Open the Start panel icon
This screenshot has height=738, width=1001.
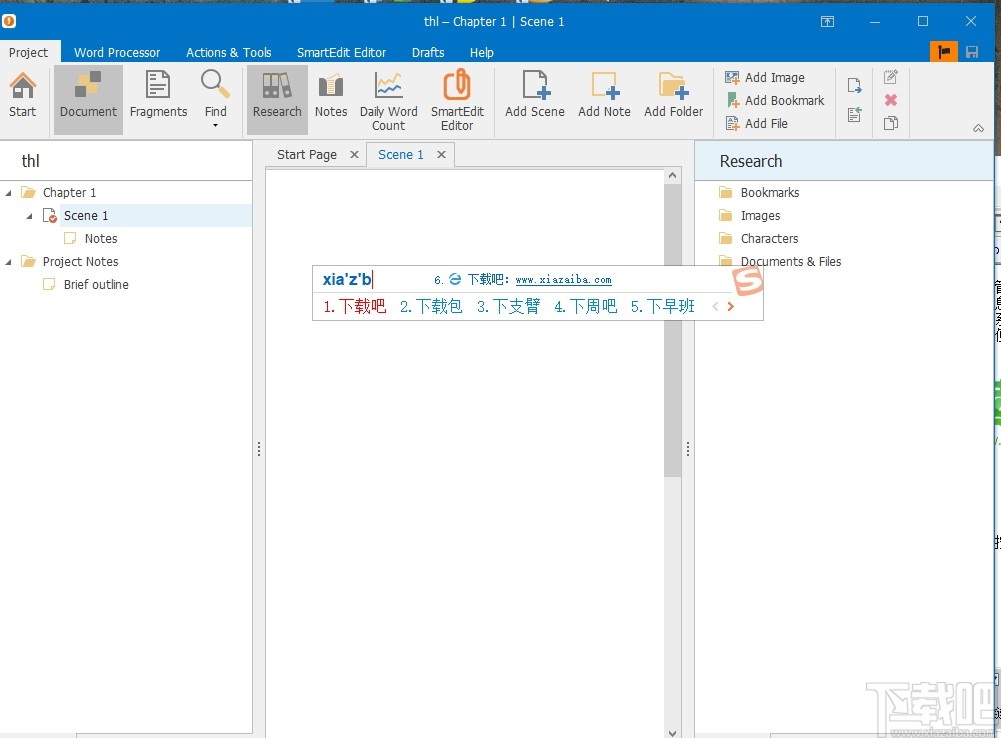[x=22, y=95]
